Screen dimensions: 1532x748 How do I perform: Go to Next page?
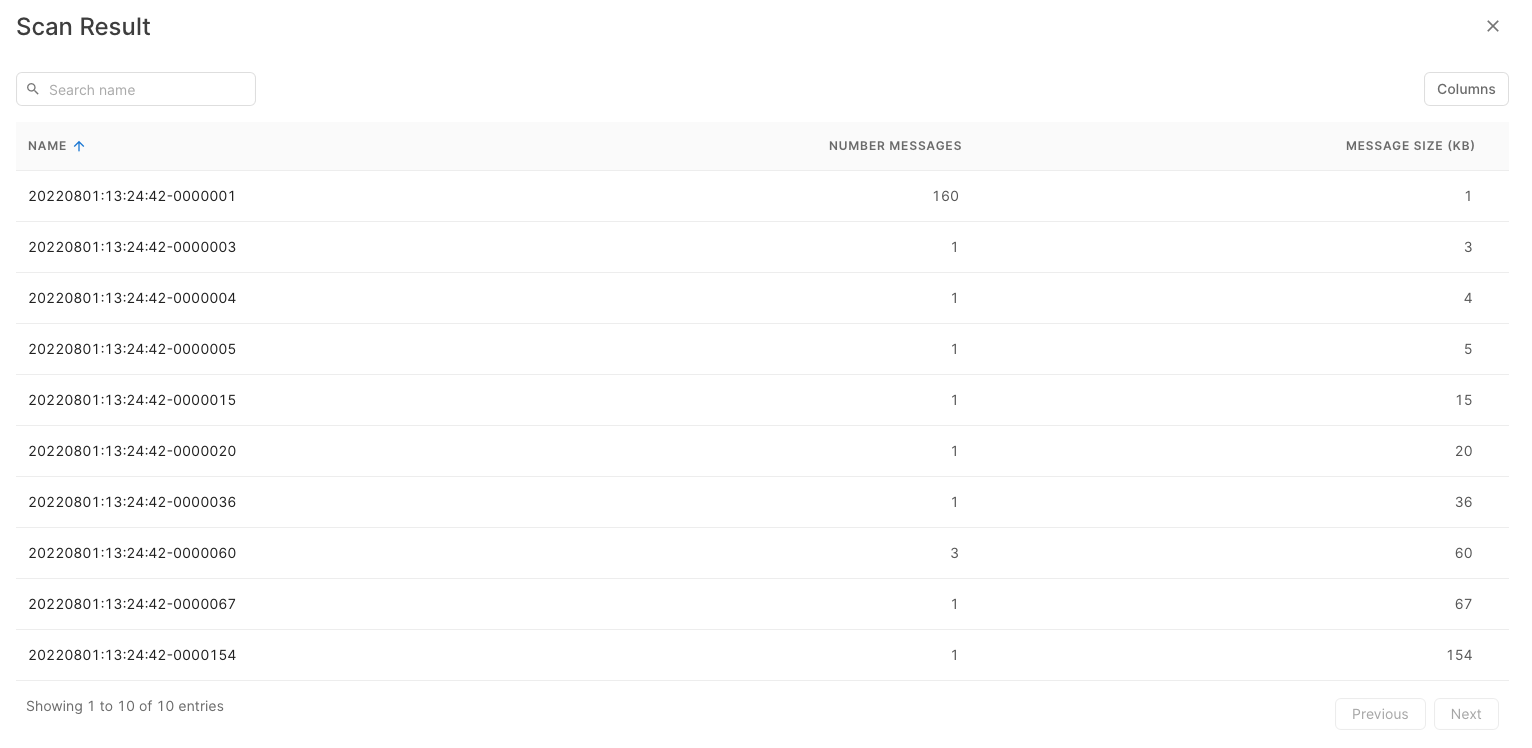pos(1465,714)
